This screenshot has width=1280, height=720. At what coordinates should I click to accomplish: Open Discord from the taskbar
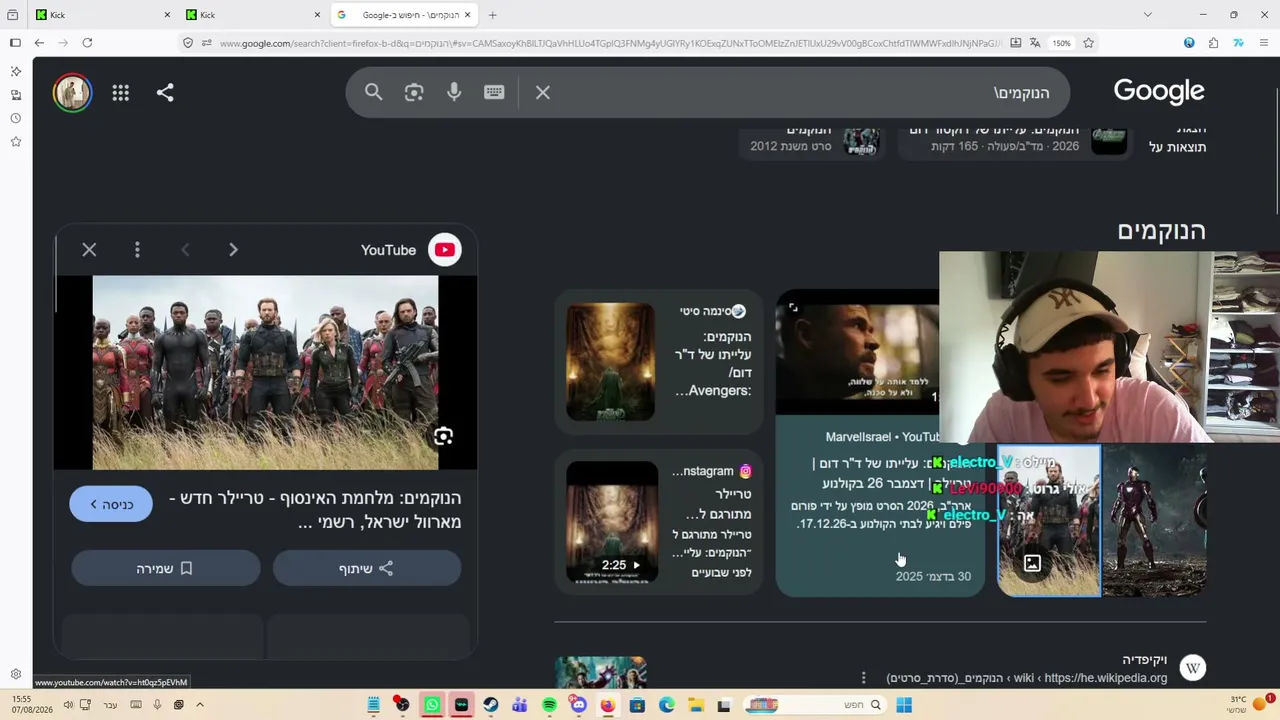[x=578, y=705]
